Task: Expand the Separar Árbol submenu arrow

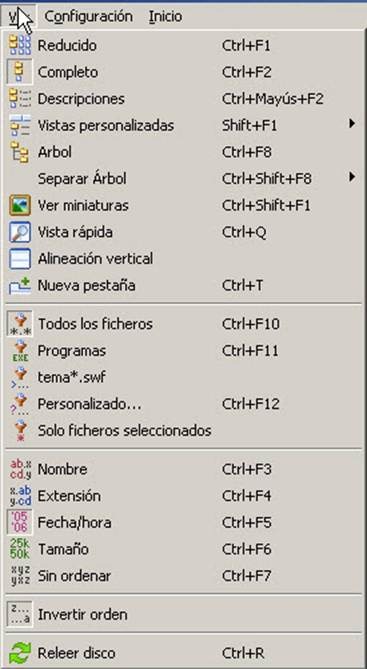Action: pos(352,177)
